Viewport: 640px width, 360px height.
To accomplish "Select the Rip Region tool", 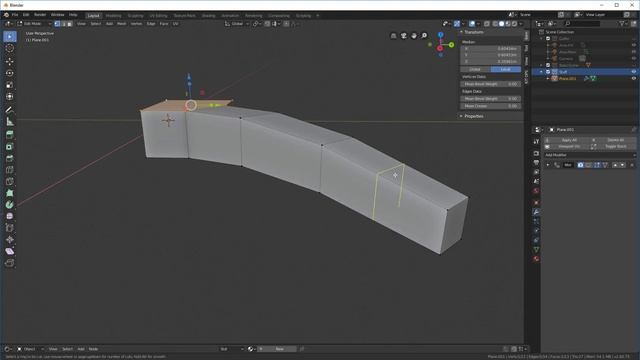I will click(10, 263).
